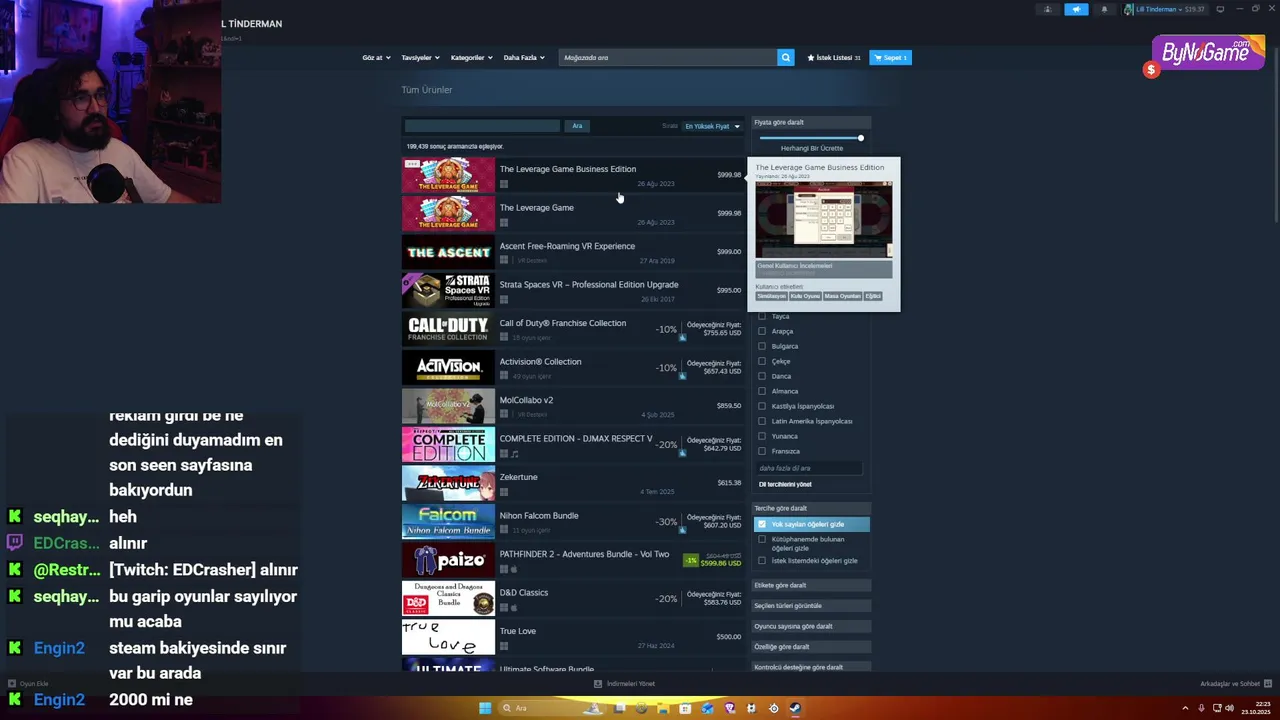Image resolution: width=1280 pixels, height=720 pixels.
Task: Open the Zekertune listing
Action: [573, 483]
